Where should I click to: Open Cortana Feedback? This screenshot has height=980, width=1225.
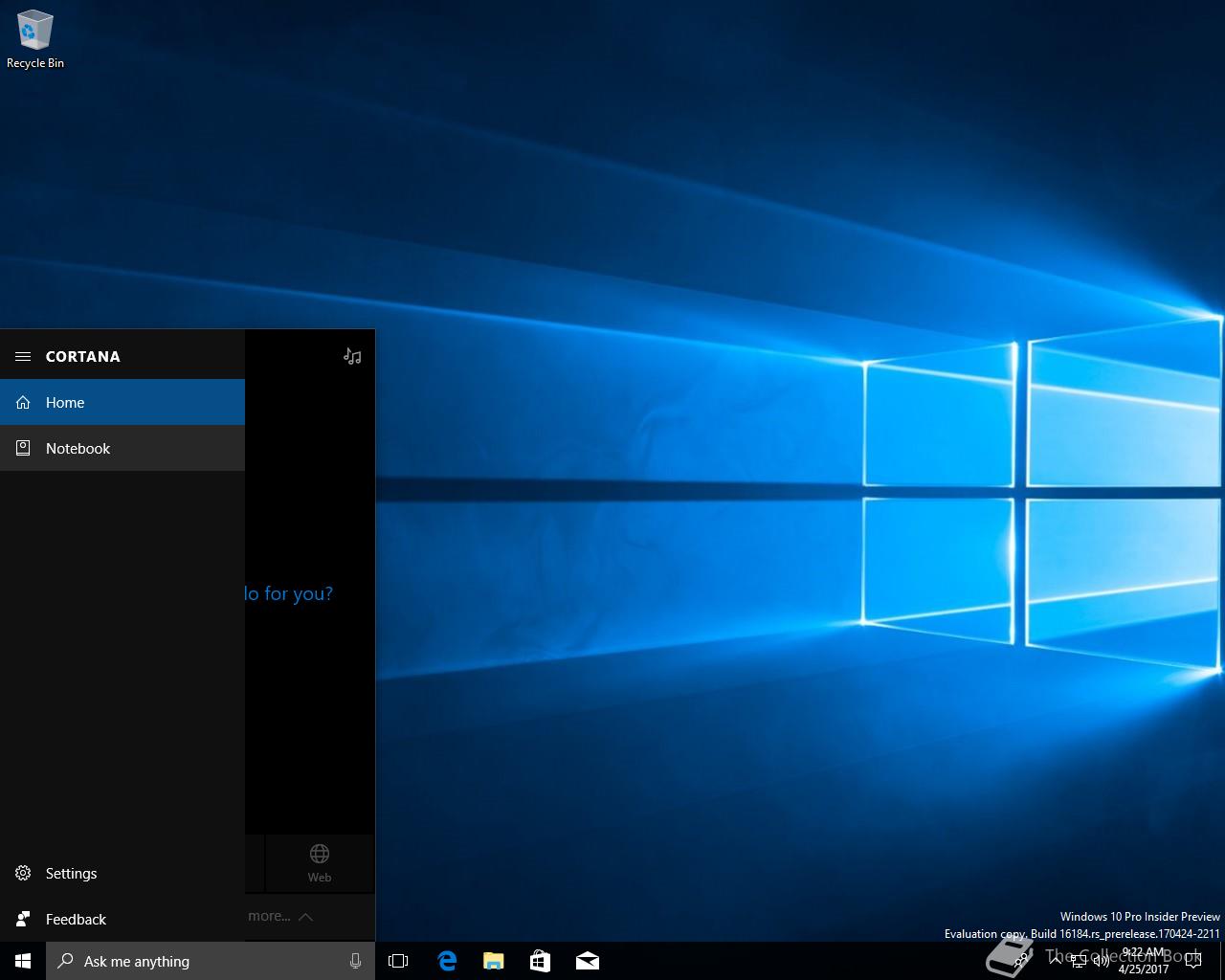point(122,919)
